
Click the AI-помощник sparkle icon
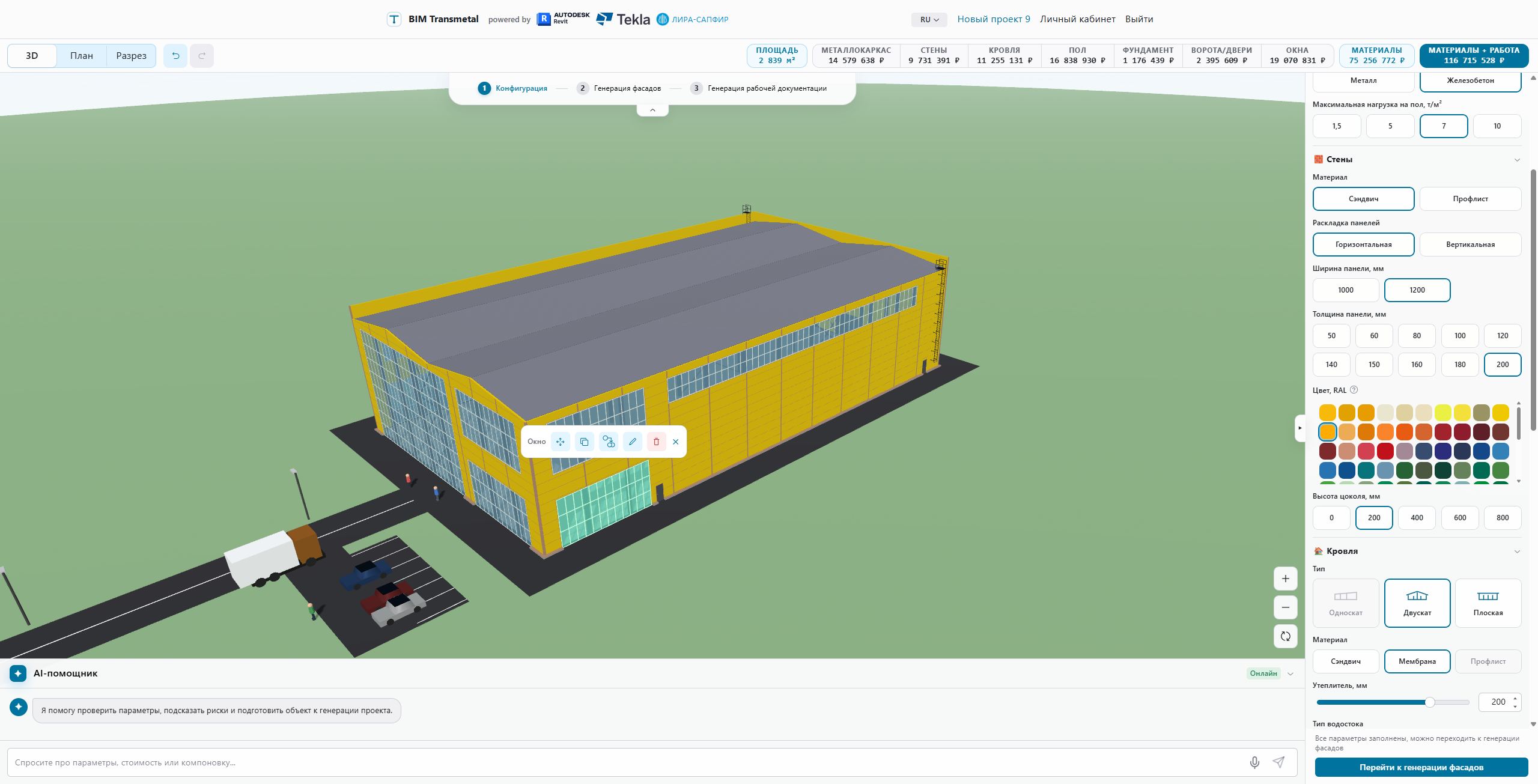(x=18, y=673)
